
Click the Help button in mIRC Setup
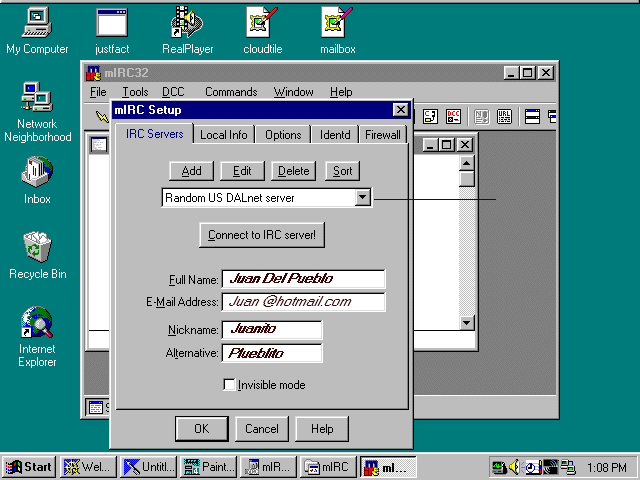pos(322,429)
